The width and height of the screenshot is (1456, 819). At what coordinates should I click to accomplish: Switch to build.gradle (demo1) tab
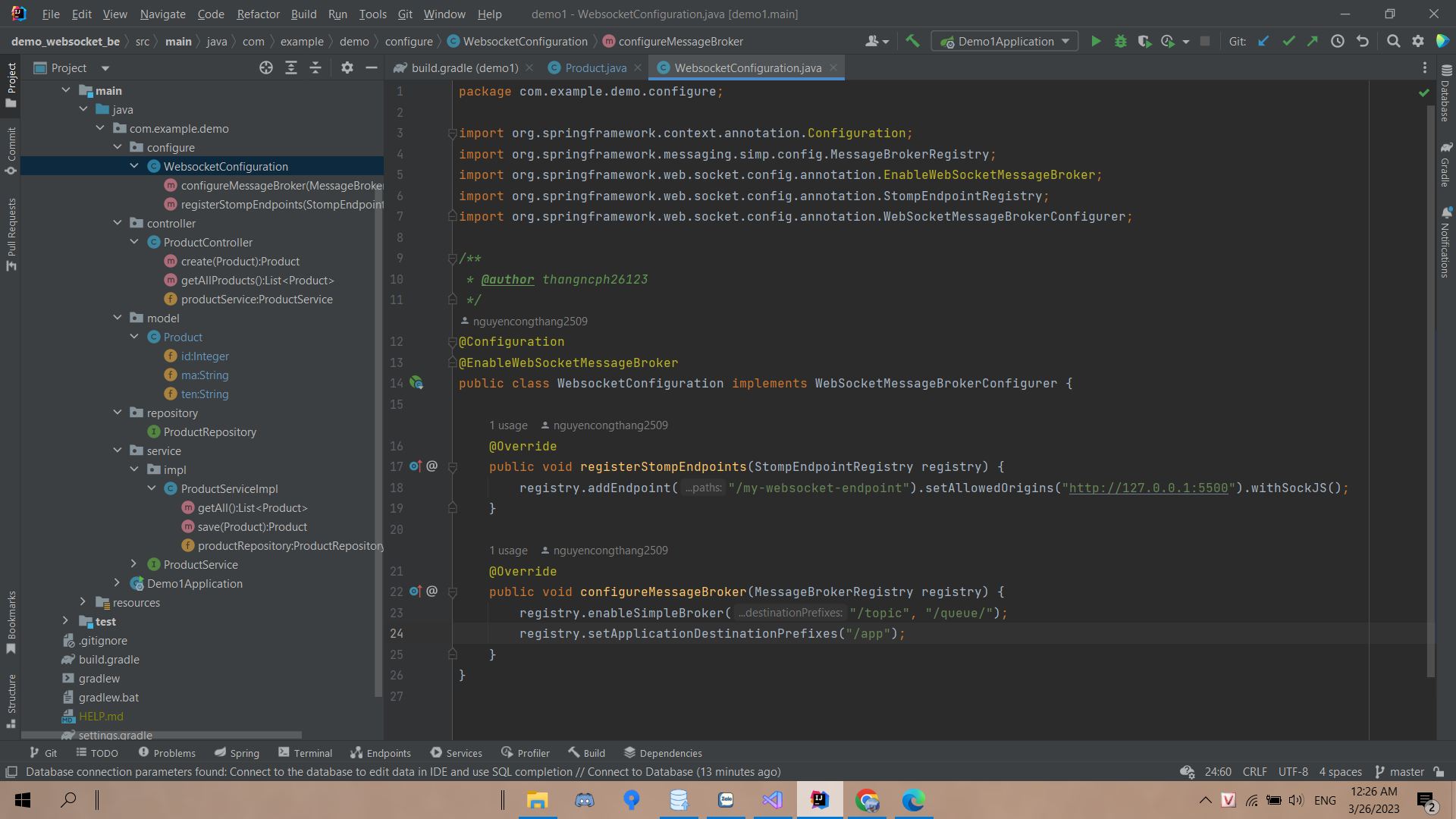click(464, 68)
